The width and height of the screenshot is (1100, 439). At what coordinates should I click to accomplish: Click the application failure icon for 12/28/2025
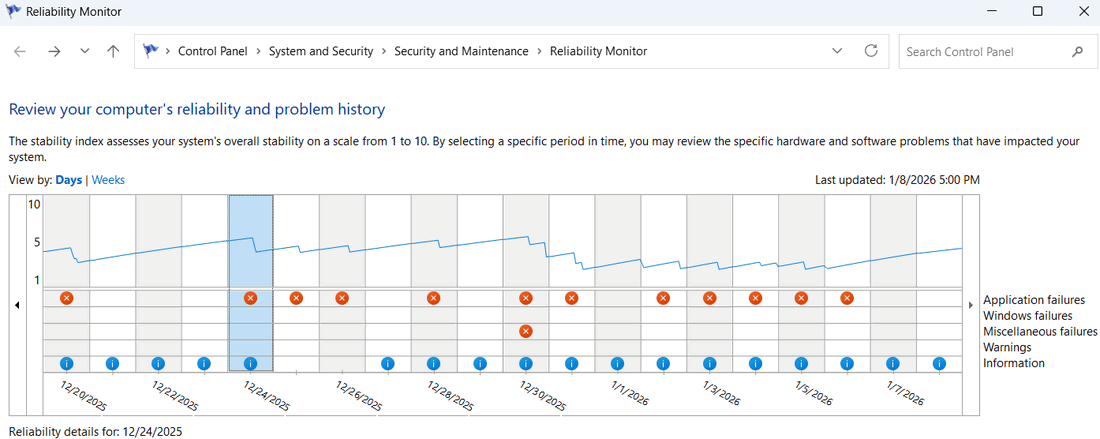click(434, 298)
